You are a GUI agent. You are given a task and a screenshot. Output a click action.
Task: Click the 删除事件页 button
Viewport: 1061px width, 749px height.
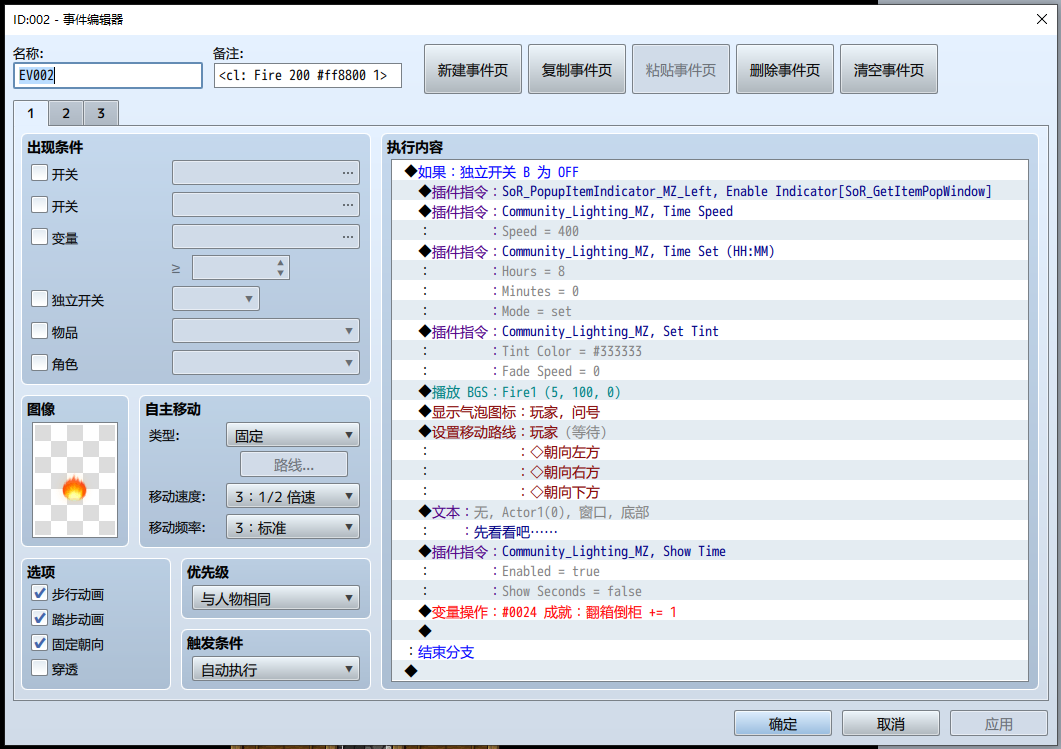(785, 69)
